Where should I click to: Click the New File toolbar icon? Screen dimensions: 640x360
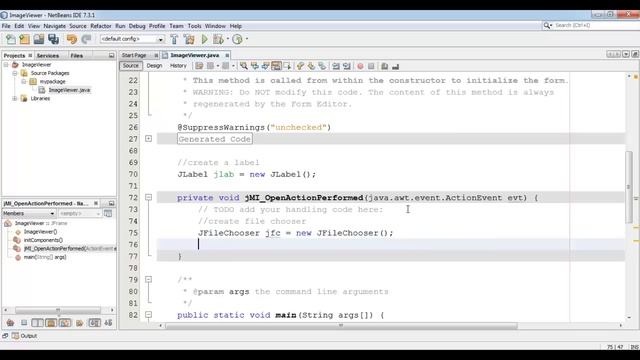click(11, 39)
